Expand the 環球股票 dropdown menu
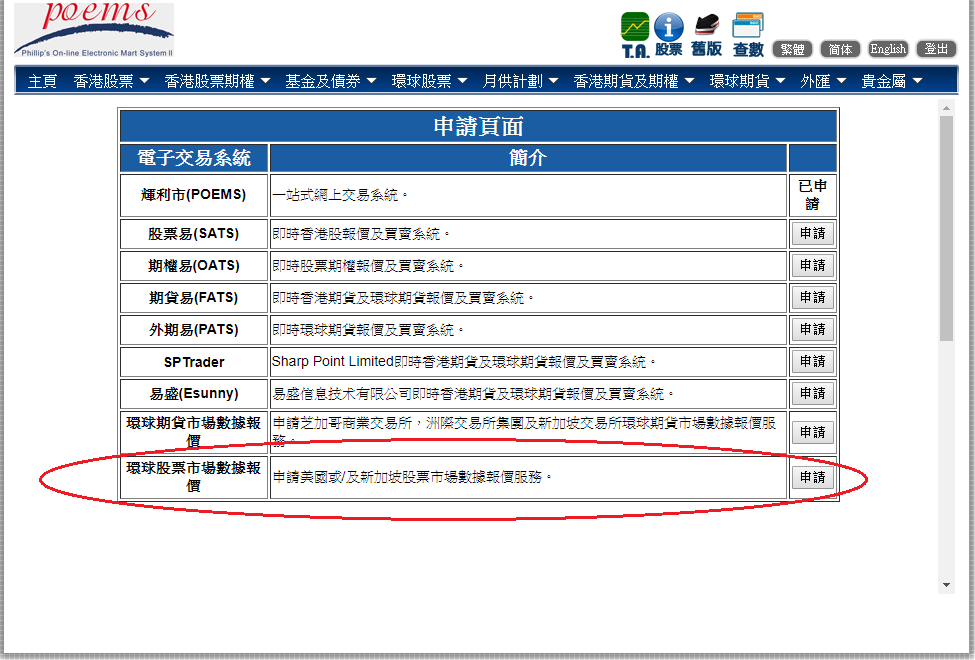The height and width of the screenshot is (660, 975). [429, 81]
